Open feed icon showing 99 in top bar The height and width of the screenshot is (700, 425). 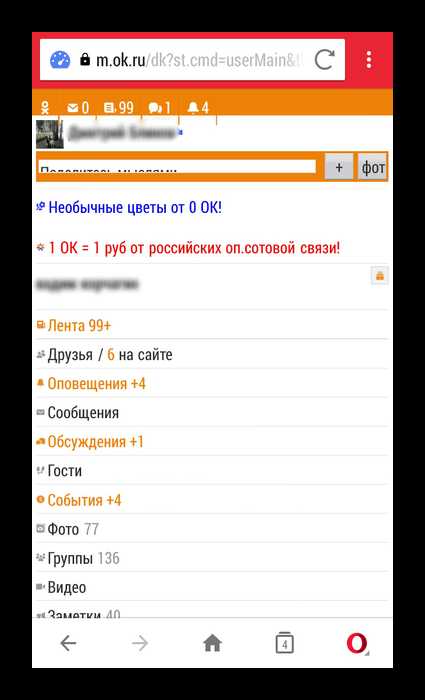tap(119, 108)
